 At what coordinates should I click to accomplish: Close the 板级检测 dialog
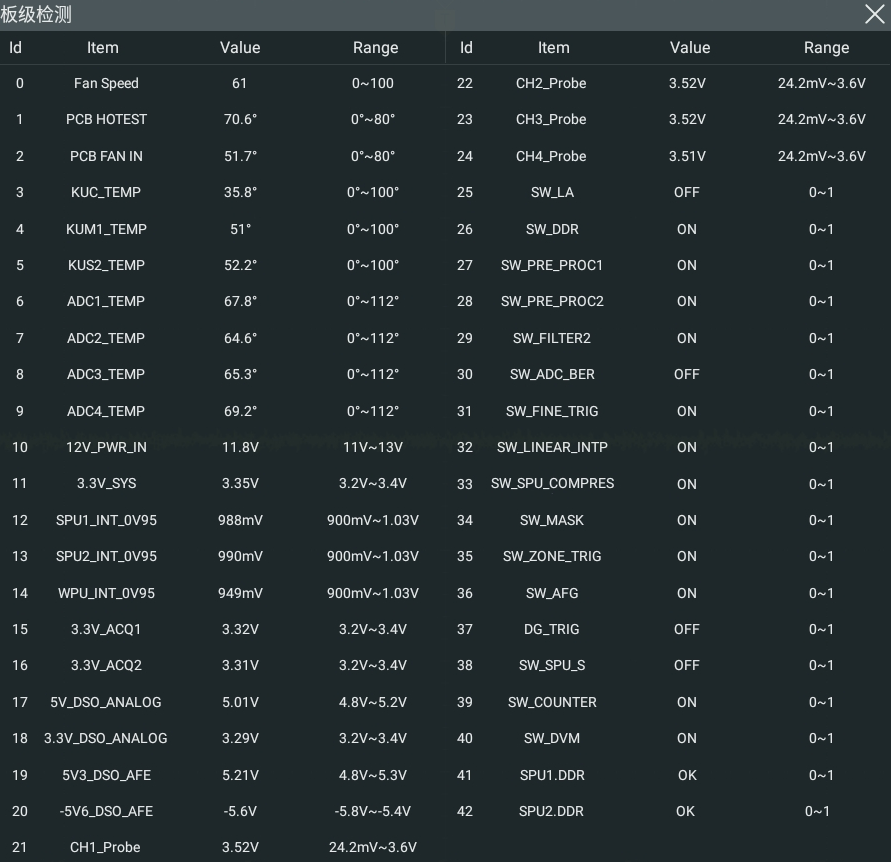[x=875, y=14]
